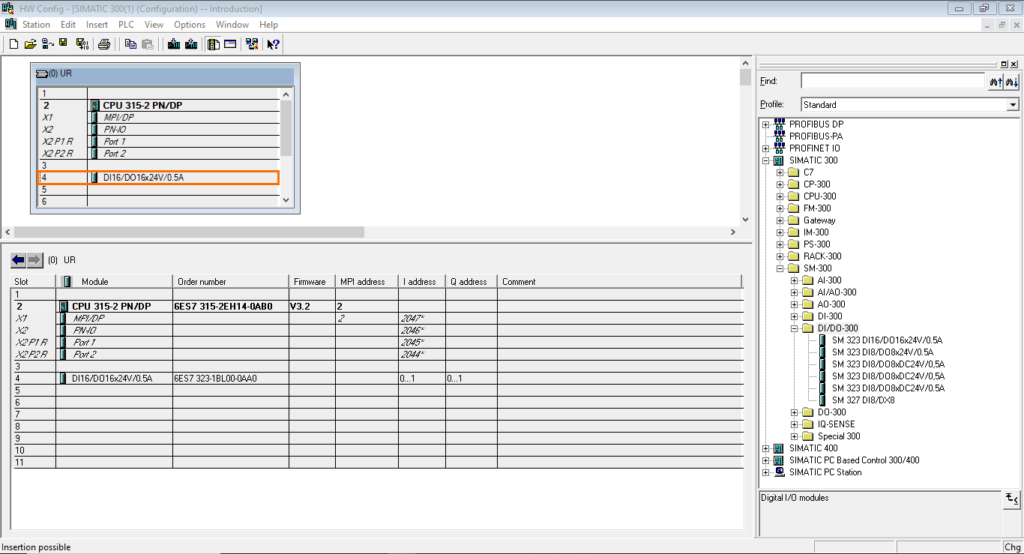
Task: Select slot 4 DI16/DO16x24V/0.5A in rack
Action: point(159,178)
